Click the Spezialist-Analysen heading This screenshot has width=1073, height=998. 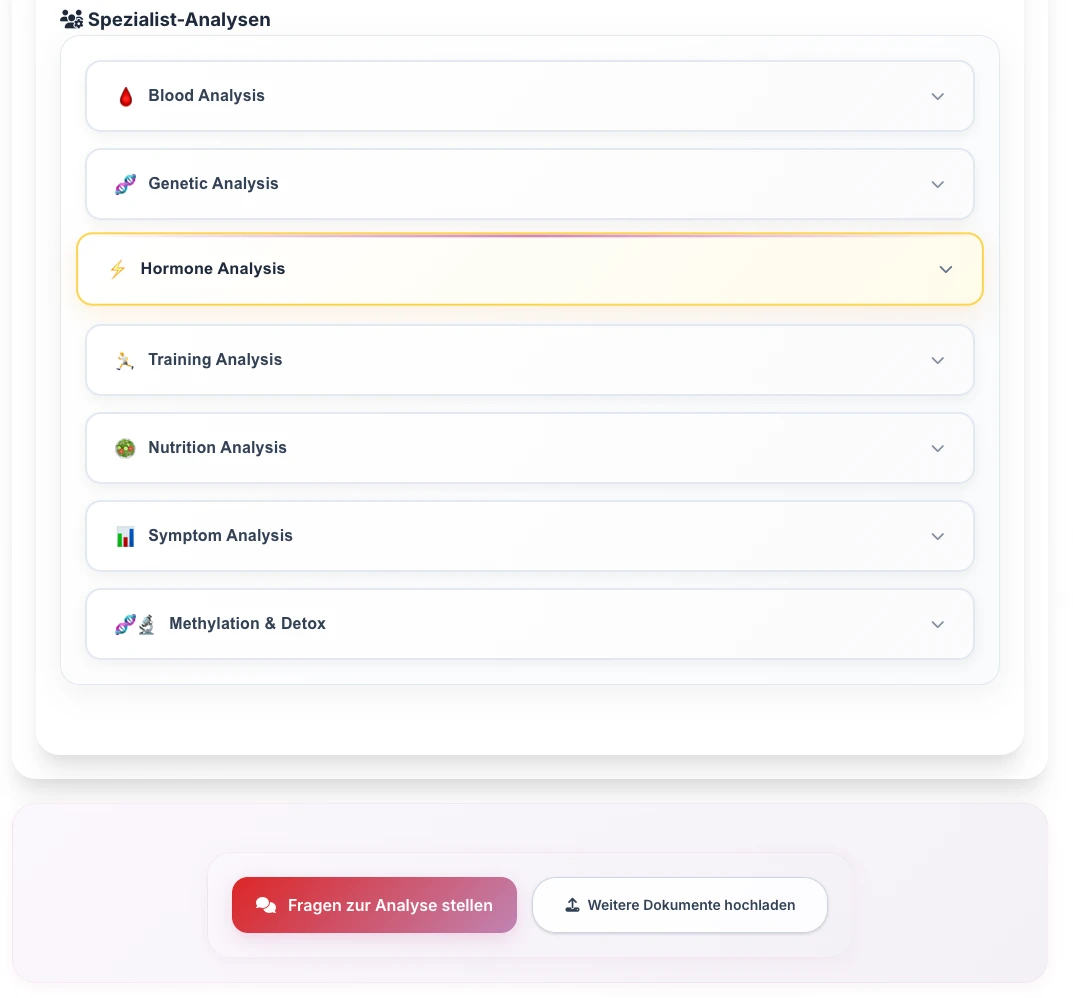(x=179, y=20)
